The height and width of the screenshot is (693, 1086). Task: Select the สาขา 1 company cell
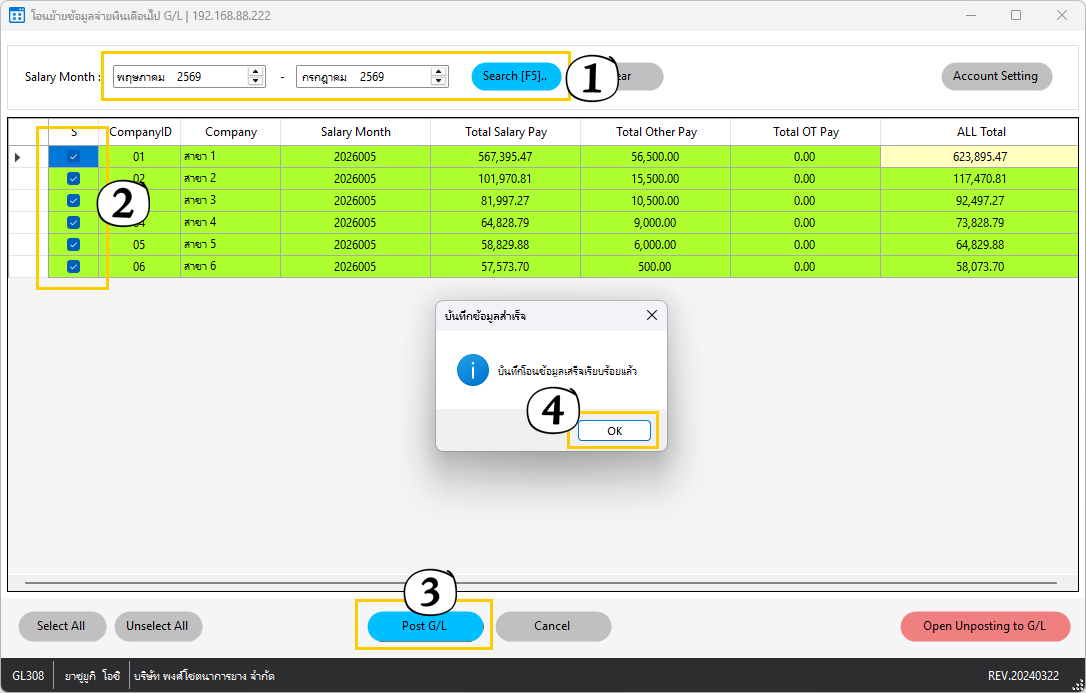tap(231, 156)
